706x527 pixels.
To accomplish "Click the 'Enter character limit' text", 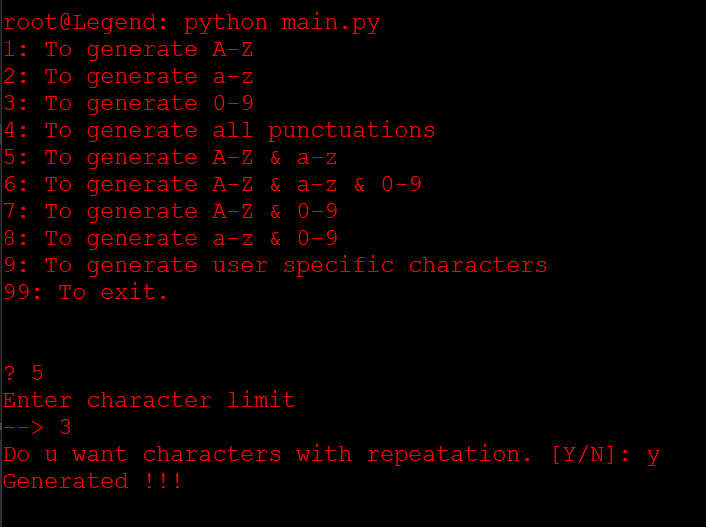I will [149, 400].
